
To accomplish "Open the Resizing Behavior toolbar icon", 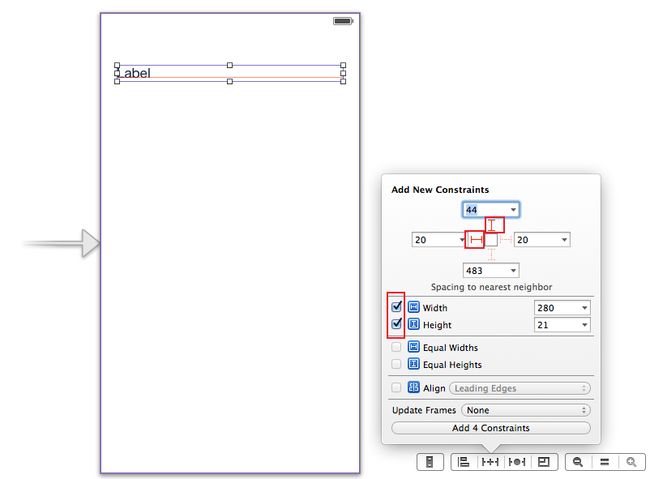I will click(x=543, y=462).
